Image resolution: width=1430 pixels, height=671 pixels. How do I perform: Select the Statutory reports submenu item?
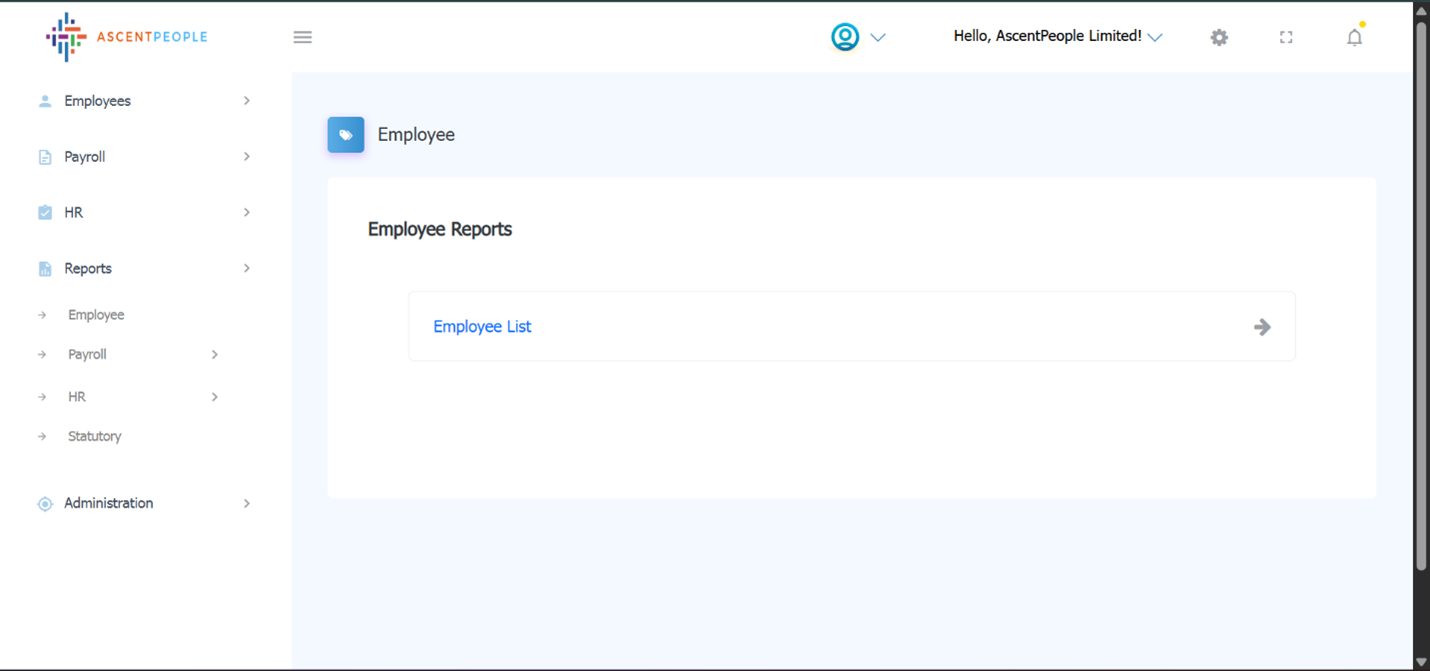tap(94, 436)
